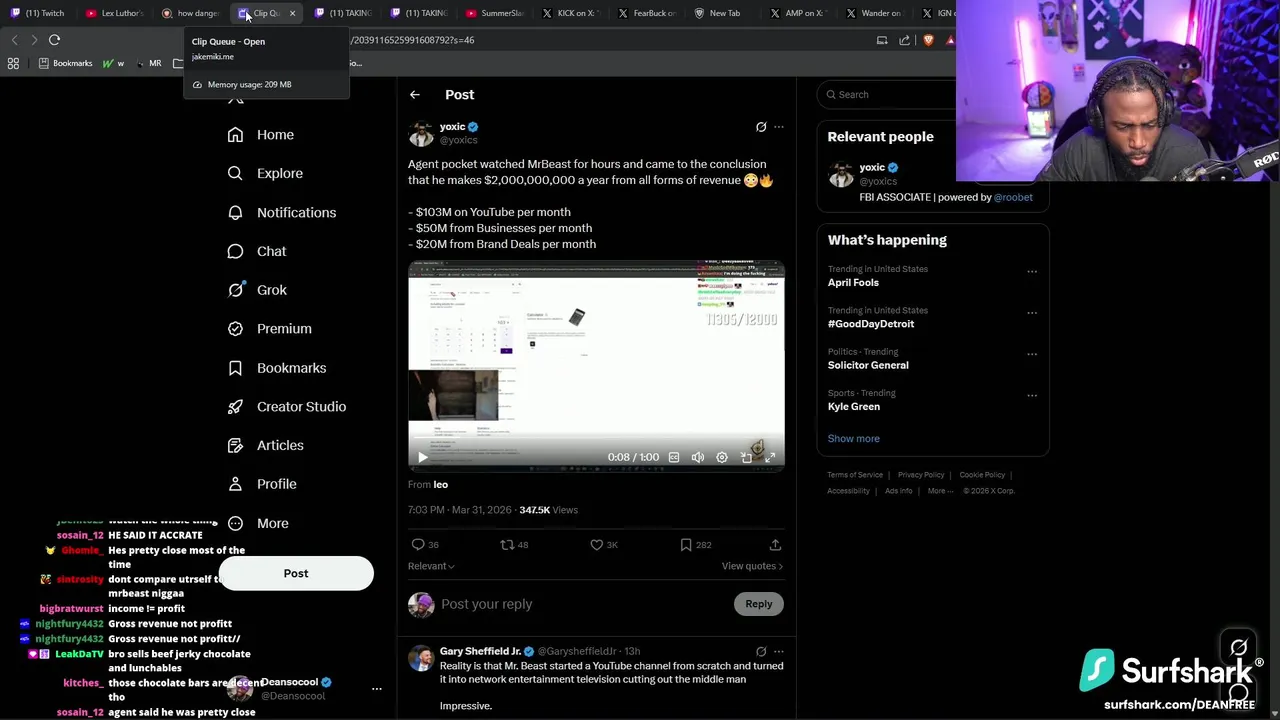Bookmark yoxic's post

[x=686, y=545]
